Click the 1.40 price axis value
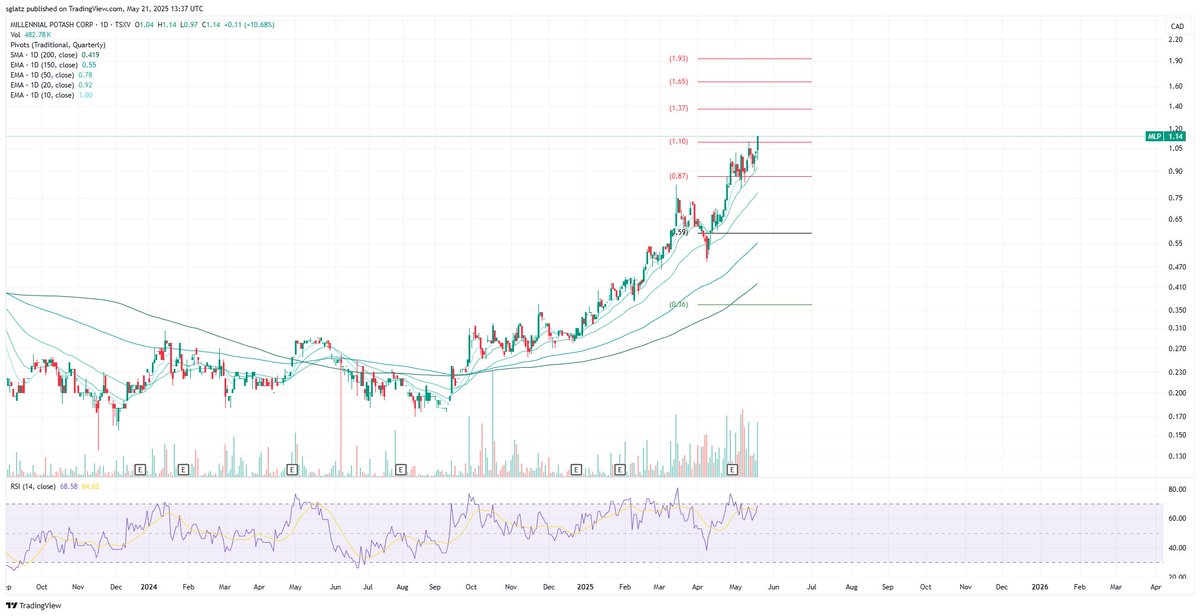1200x616 pixels. pyautogui.click(x=1175, y=107)
